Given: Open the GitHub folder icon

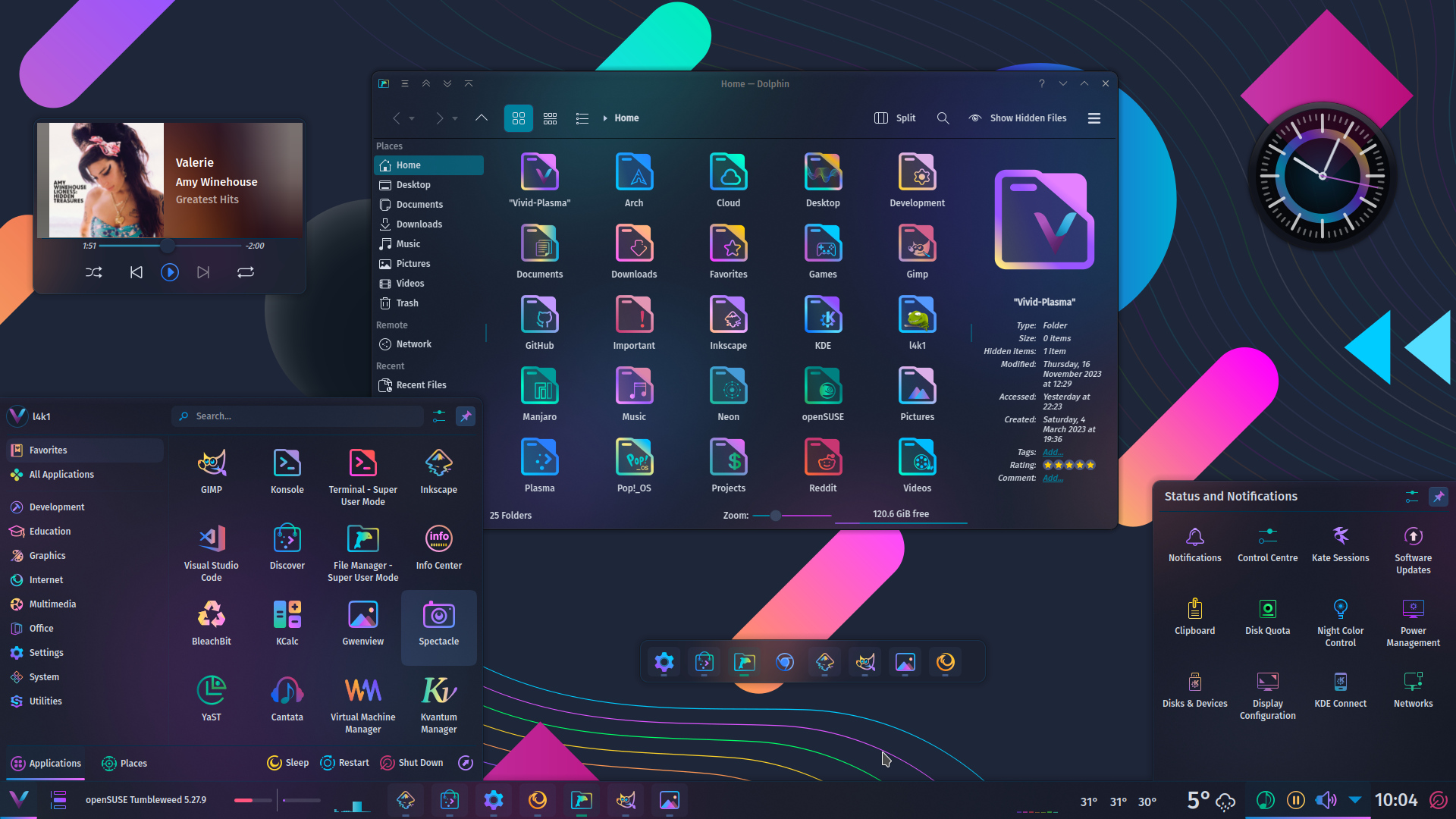Looking at the screenshot, I should (540, 322).
